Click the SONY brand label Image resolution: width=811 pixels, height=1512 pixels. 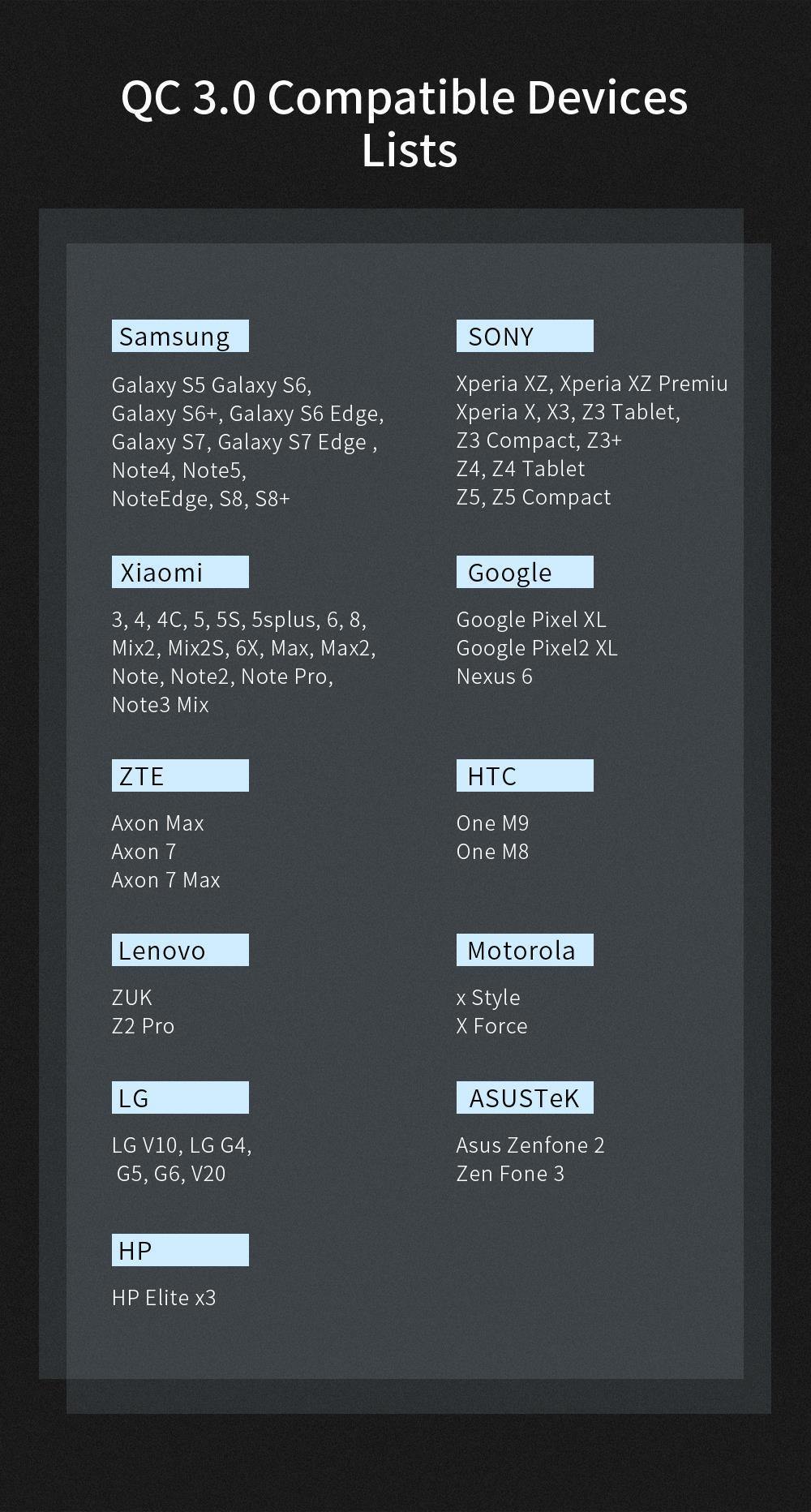[x=524, y=336]
